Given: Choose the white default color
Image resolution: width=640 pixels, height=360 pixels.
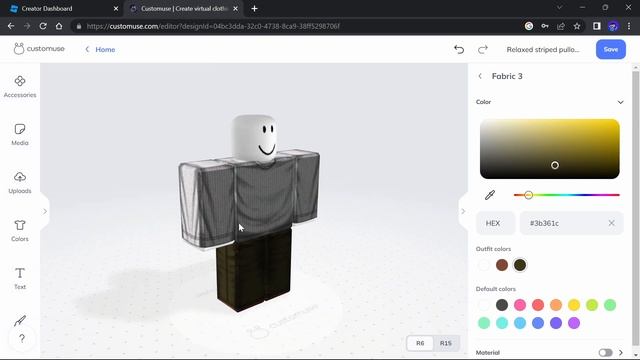Looking at the screenshot, I should 484,305.
